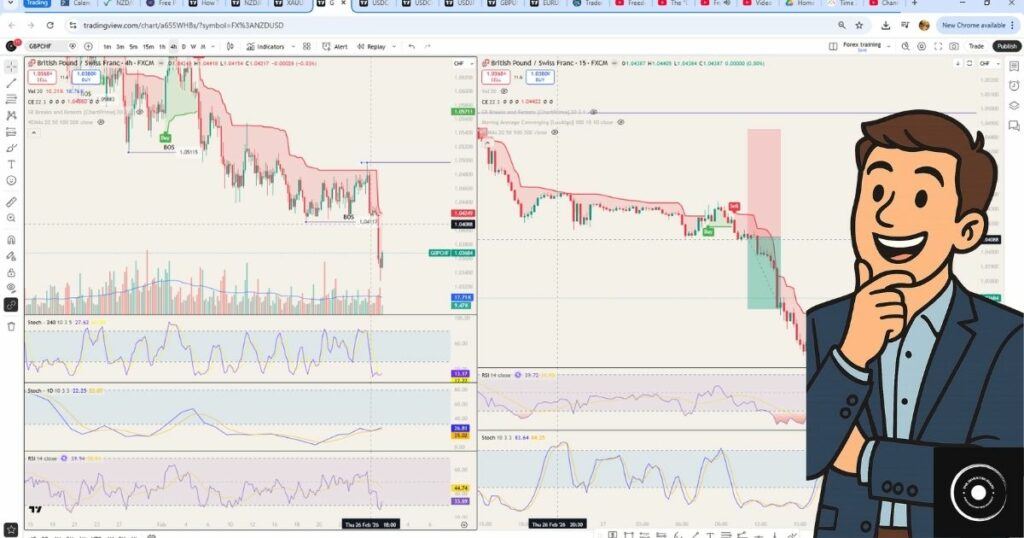Click the GBPCHF symbol search field
The image size is (1024, 538).
click(45, 46)
